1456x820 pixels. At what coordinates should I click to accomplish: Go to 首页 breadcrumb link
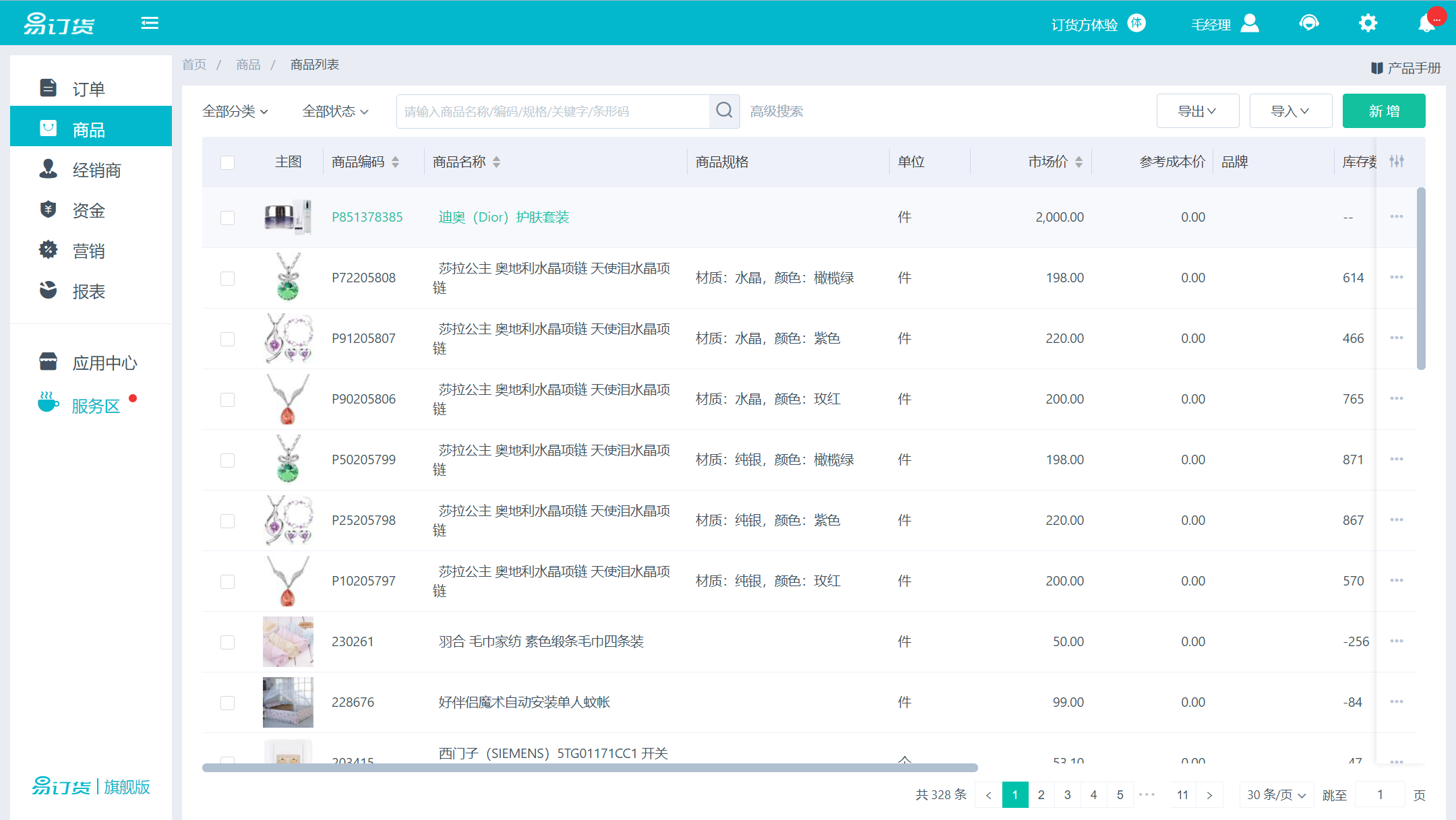[x=194, y=65]
